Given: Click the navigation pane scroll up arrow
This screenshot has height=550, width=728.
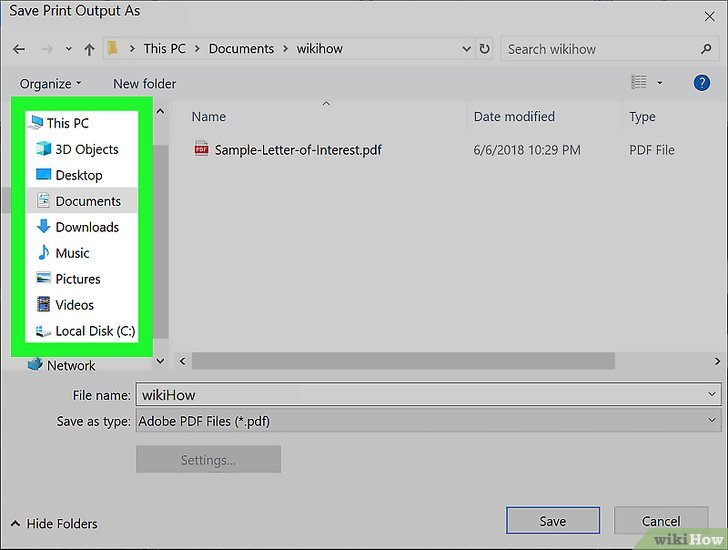Looking at the screenshot, I should pos(160,111).
